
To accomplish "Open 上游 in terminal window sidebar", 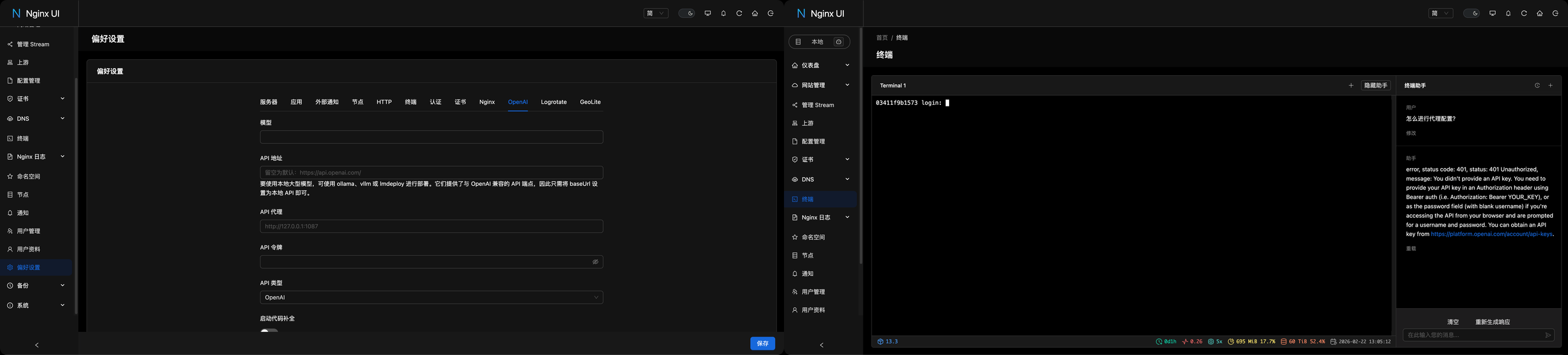I will [x=821, y=124].
